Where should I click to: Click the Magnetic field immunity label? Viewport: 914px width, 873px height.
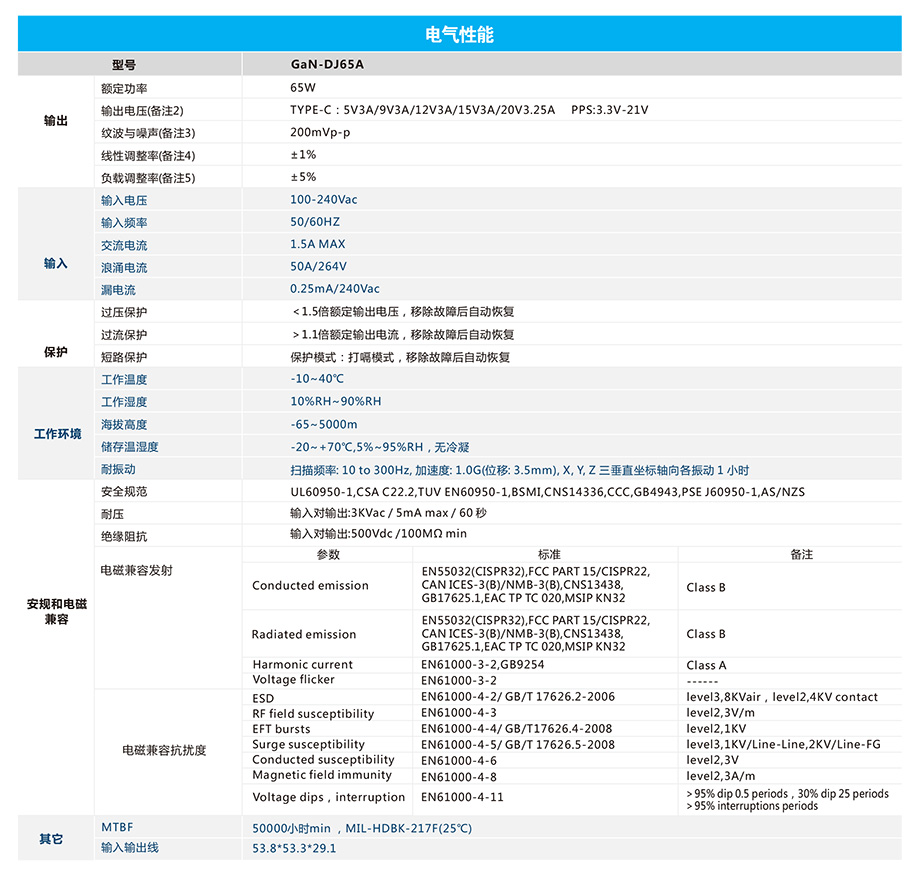(322, 775)
